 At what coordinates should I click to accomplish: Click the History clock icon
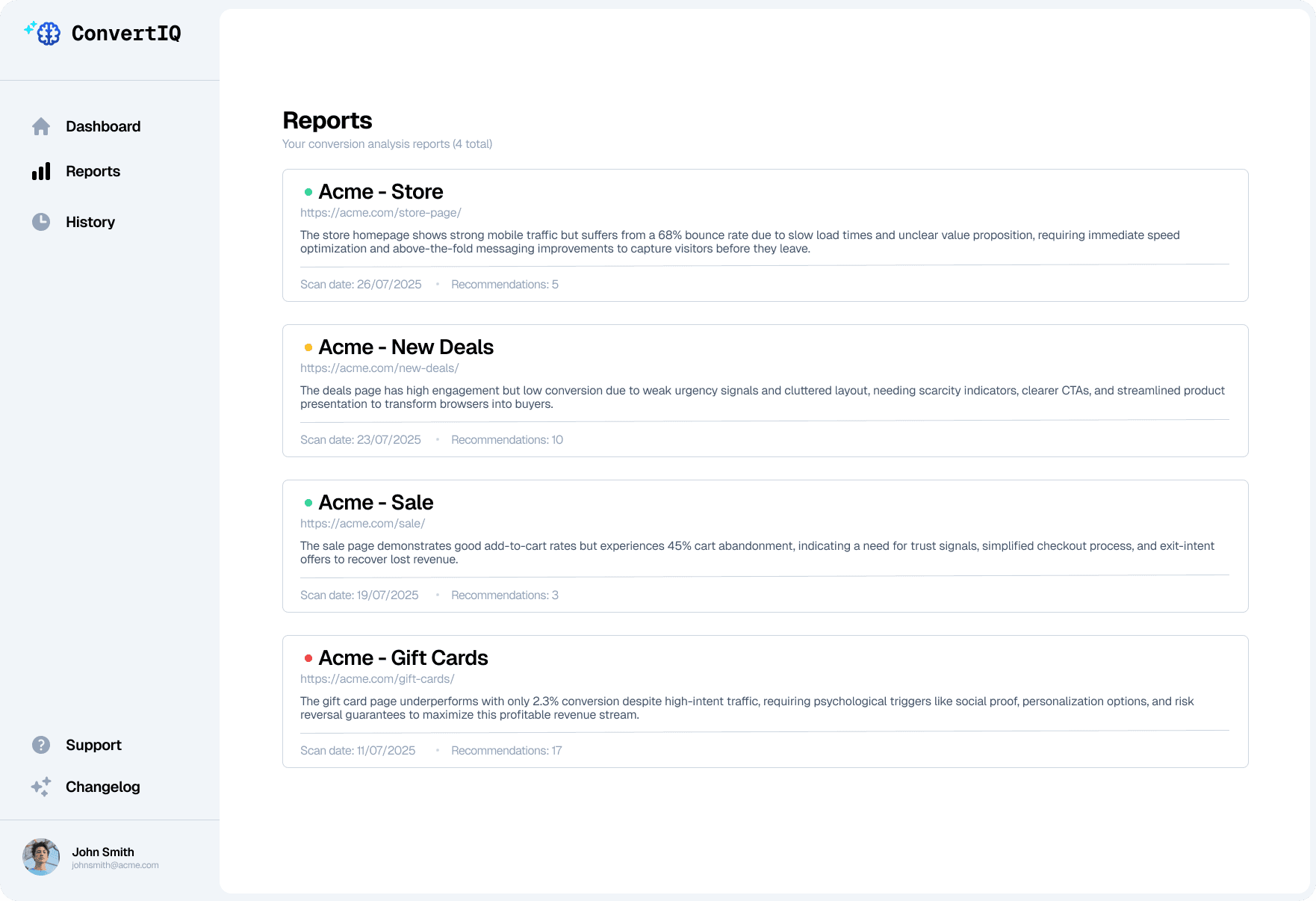41,222
